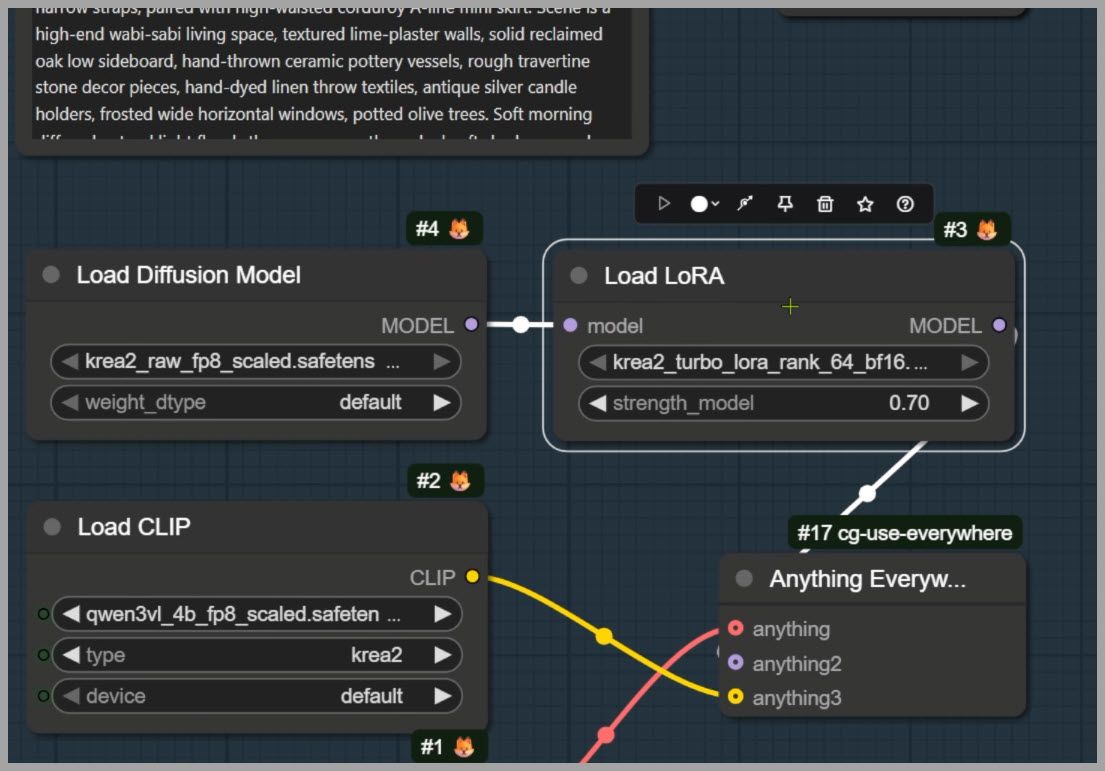Select the Load LoRA title

pyautogui.click(x=665, y=276)
